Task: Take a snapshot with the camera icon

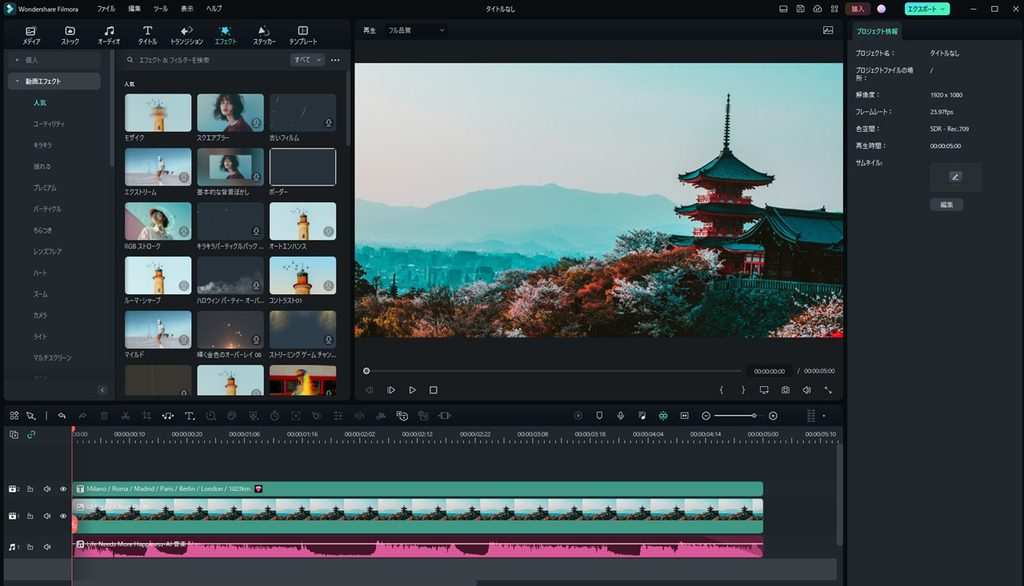Action: (785, 390)
